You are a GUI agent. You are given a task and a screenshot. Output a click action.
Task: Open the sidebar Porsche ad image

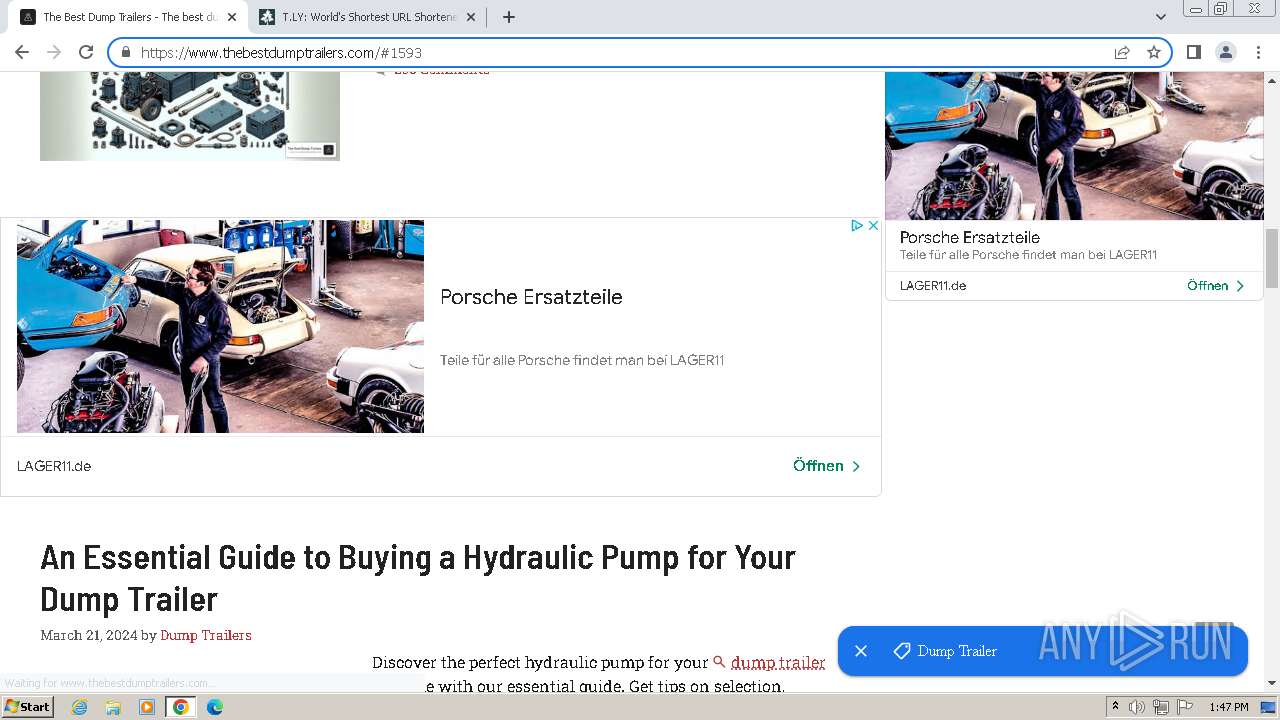(x=1074, y=146)
